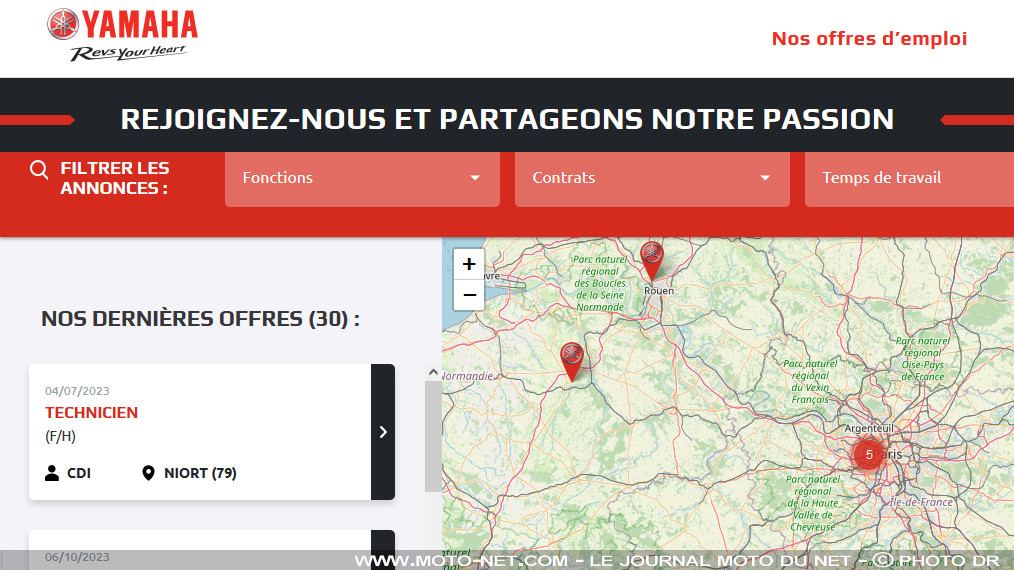Click the location pin icon beside Niort
This screenshot has width=1014, height=570.
click(149, 473)
